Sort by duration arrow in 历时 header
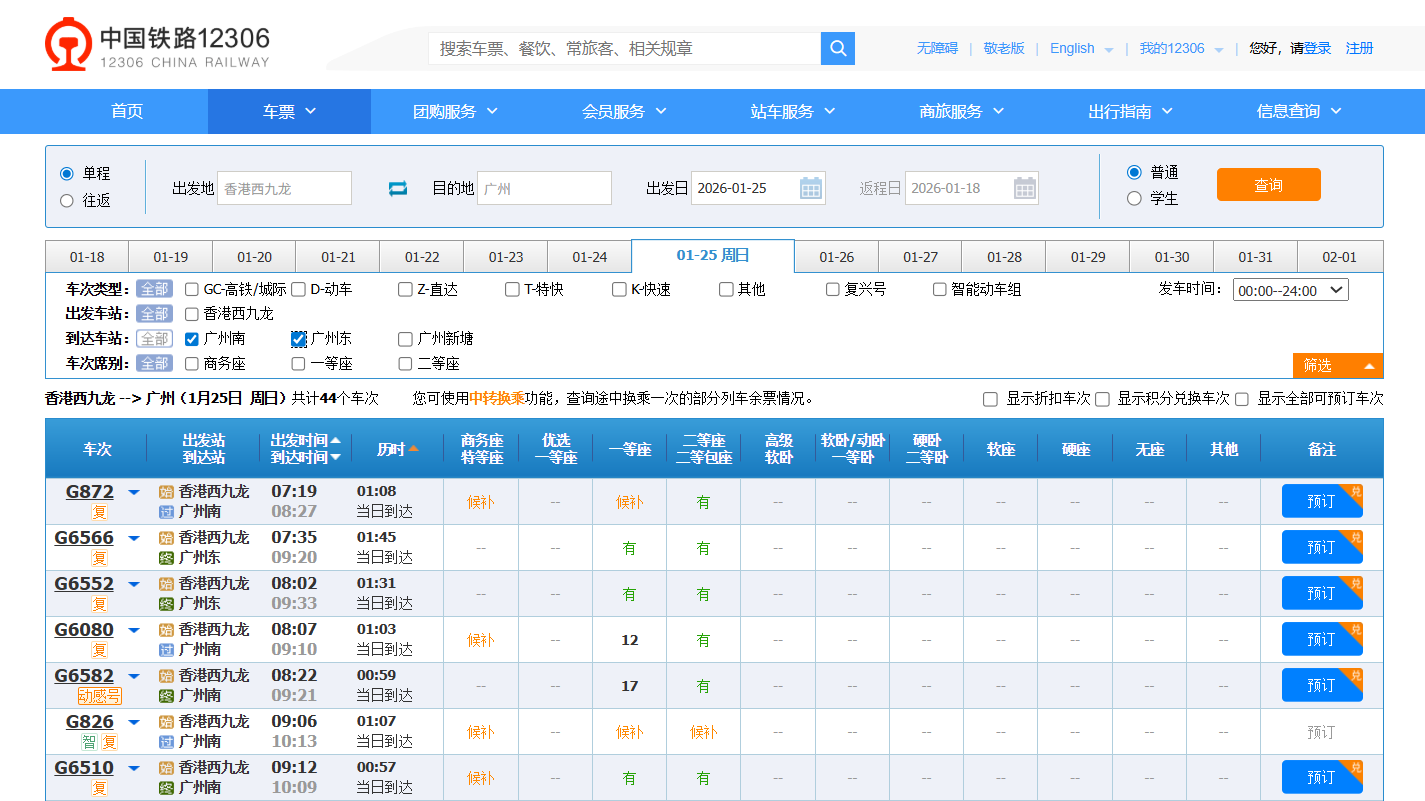1425x801 pixels. [x=413, y=449]
